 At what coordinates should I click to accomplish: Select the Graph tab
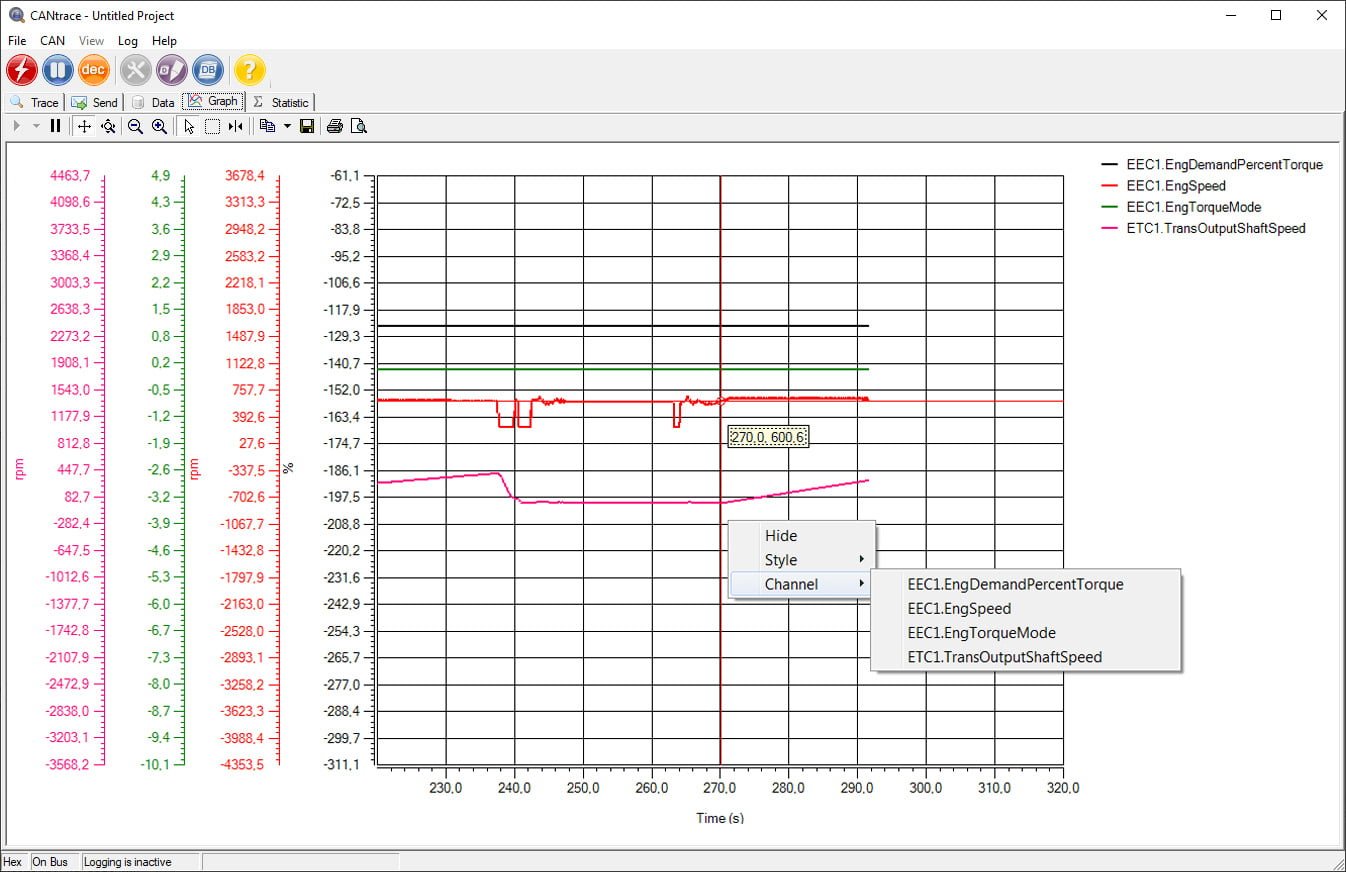[x=213, y=101]
